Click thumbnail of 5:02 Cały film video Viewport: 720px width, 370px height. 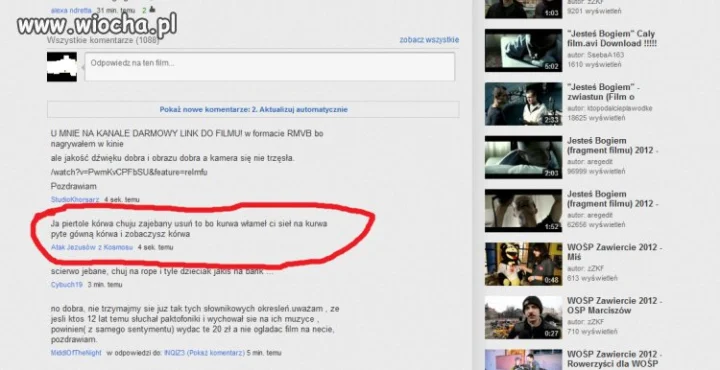[523, 50]
